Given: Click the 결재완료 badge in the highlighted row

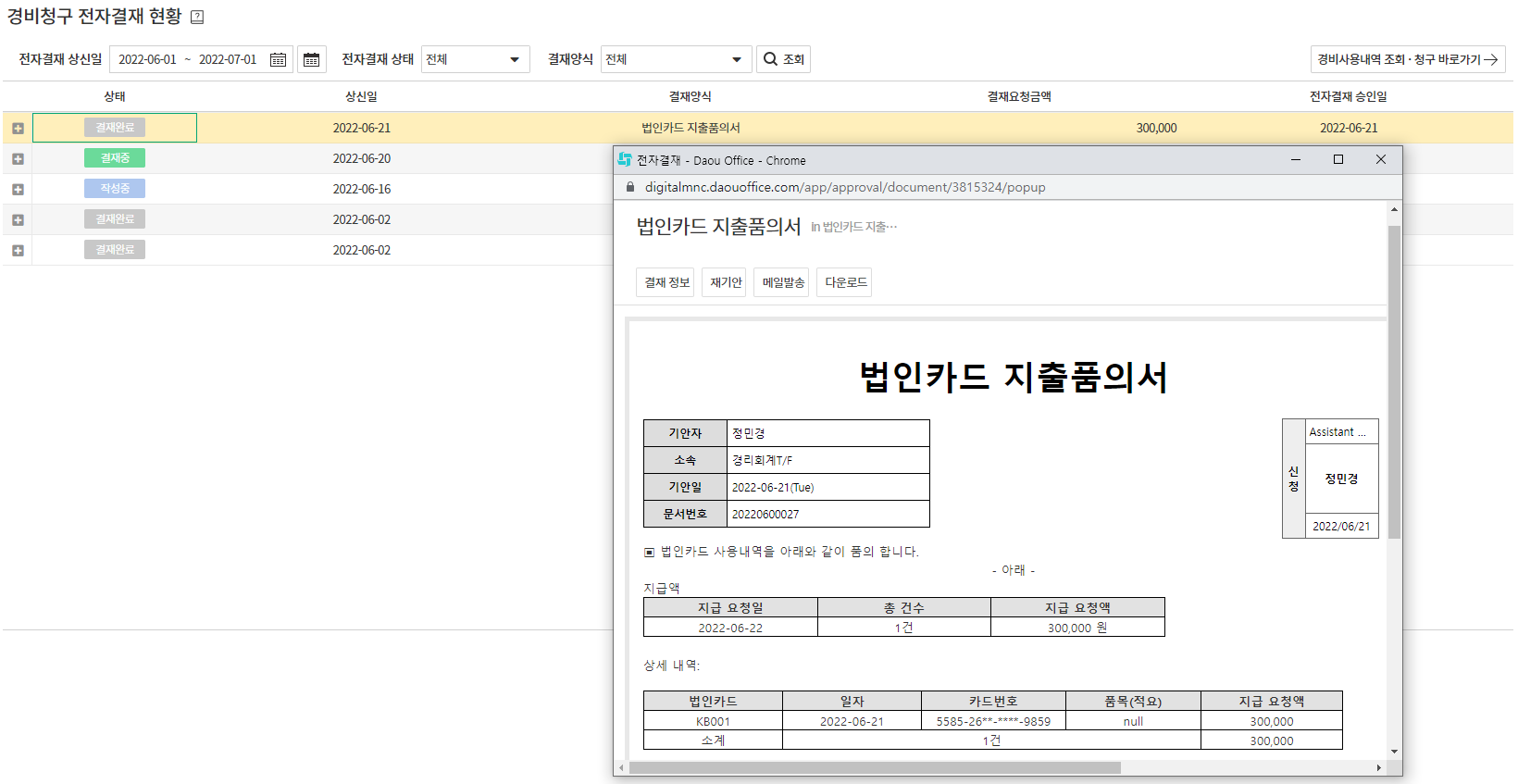Looking at the screenshot, I should tap(115, 128).
